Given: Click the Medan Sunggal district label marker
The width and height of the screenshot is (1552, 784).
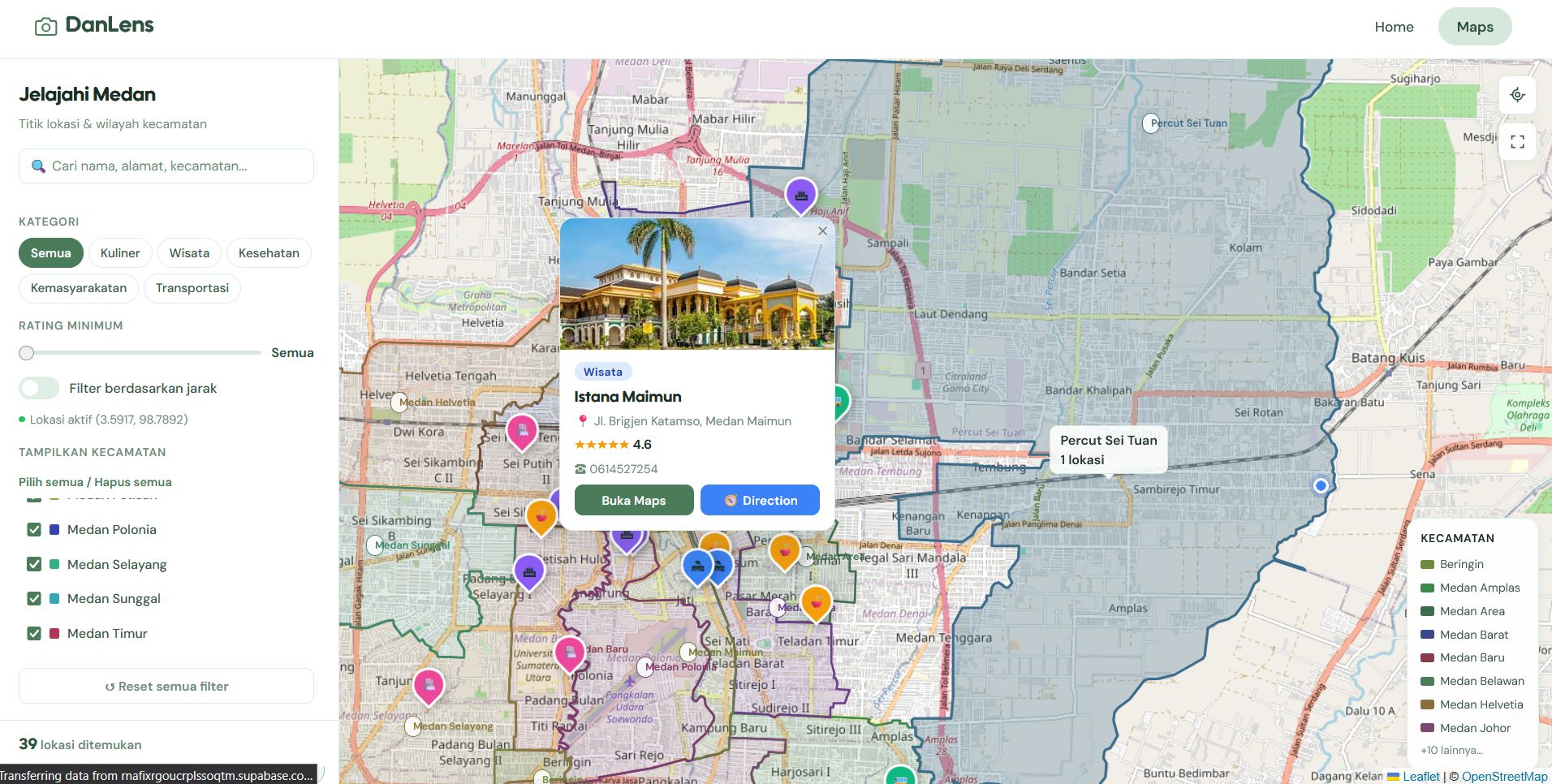Looking at the screenshot, I should 375,545.
